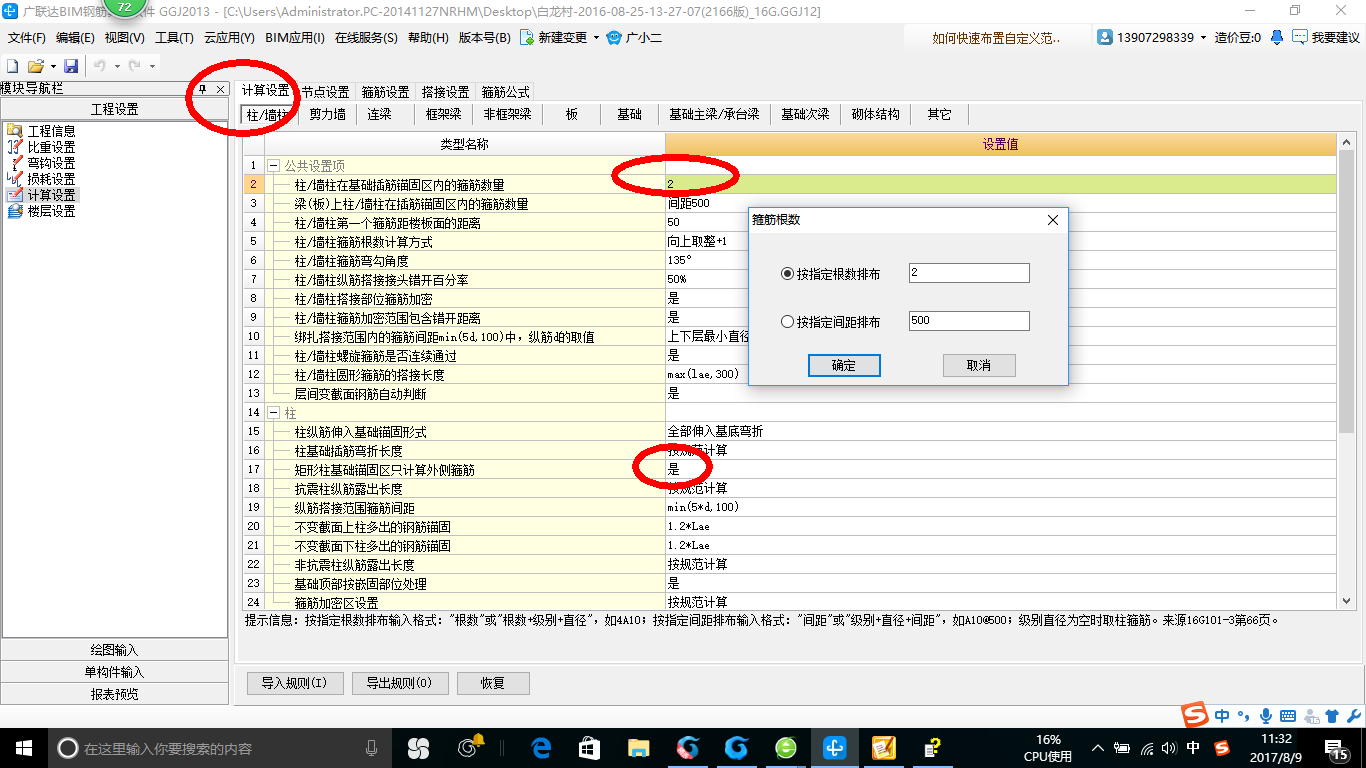Open the 工具(T) menu
1366x768 pixels.
[x=174, y=38]
